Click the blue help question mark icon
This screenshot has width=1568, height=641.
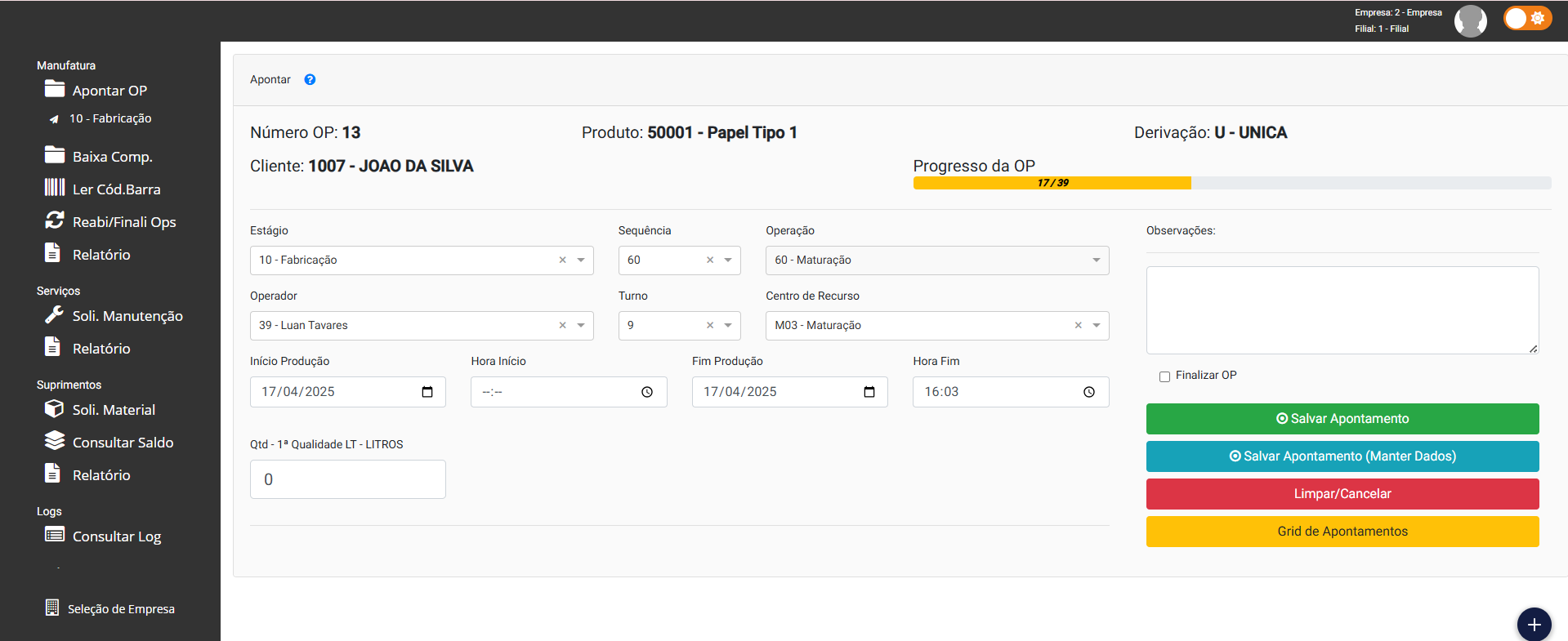(310, 79)
